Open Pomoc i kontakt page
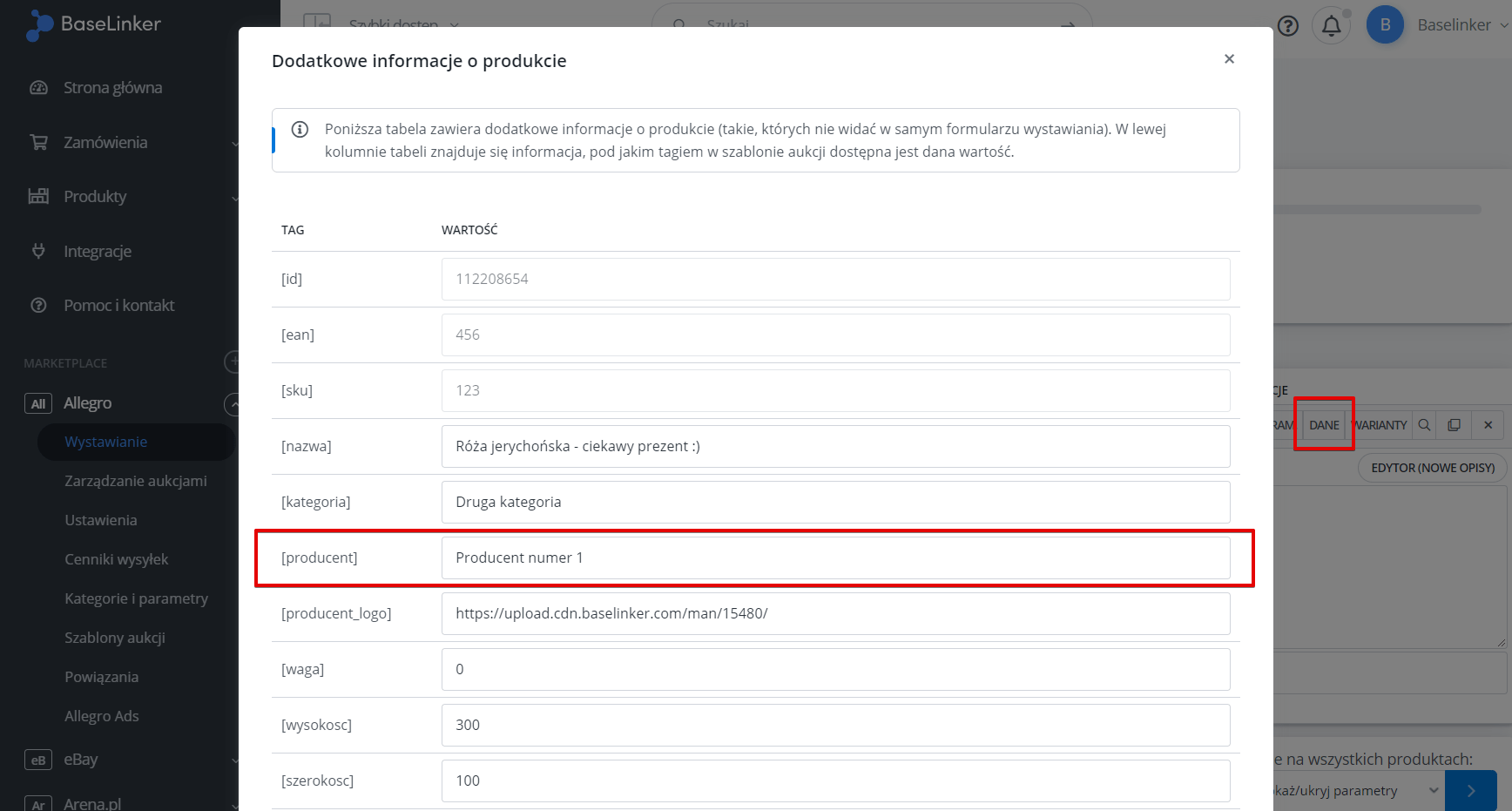The image size is (1512, 811). [x=118, y=306]
